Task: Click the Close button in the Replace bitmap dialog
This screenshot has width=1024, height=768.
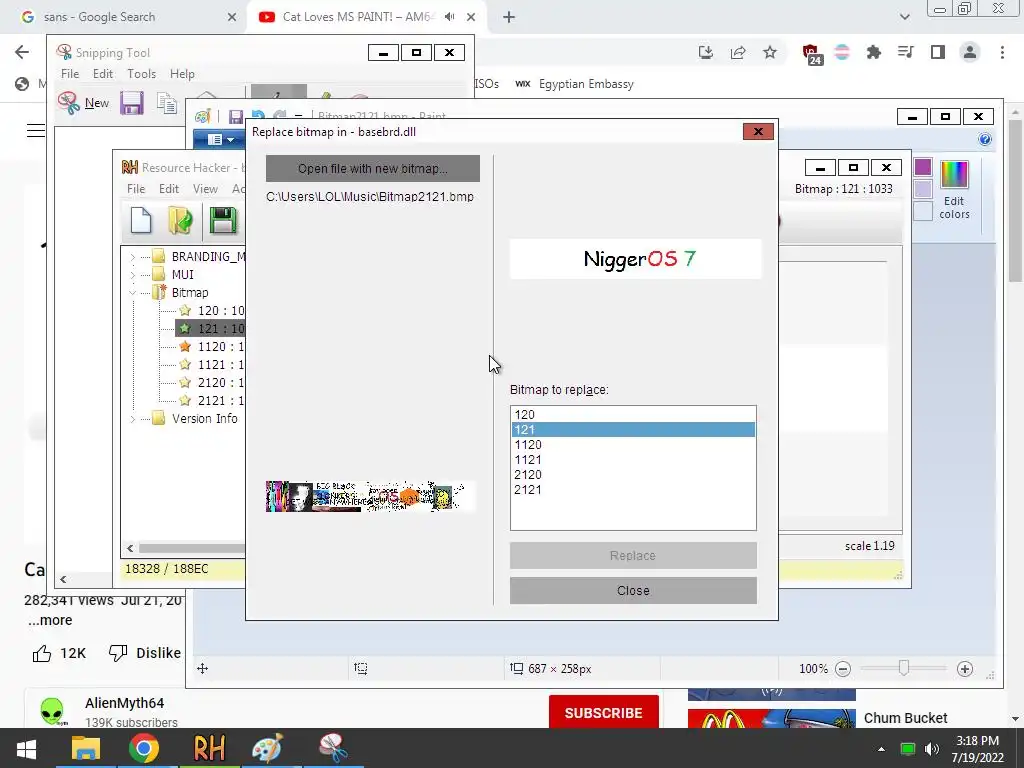Action: (x=633, y=590)
